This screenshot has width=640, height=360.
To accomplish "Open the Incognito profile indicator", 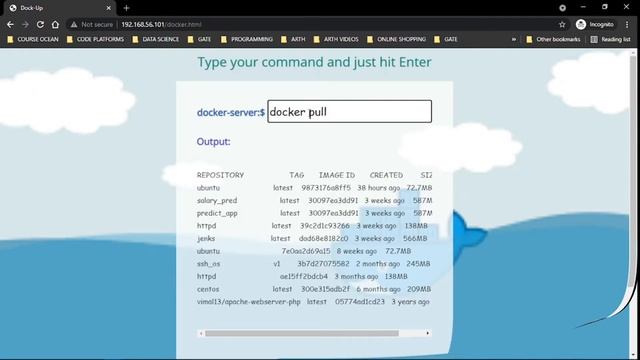I will [x=595, y=24].
